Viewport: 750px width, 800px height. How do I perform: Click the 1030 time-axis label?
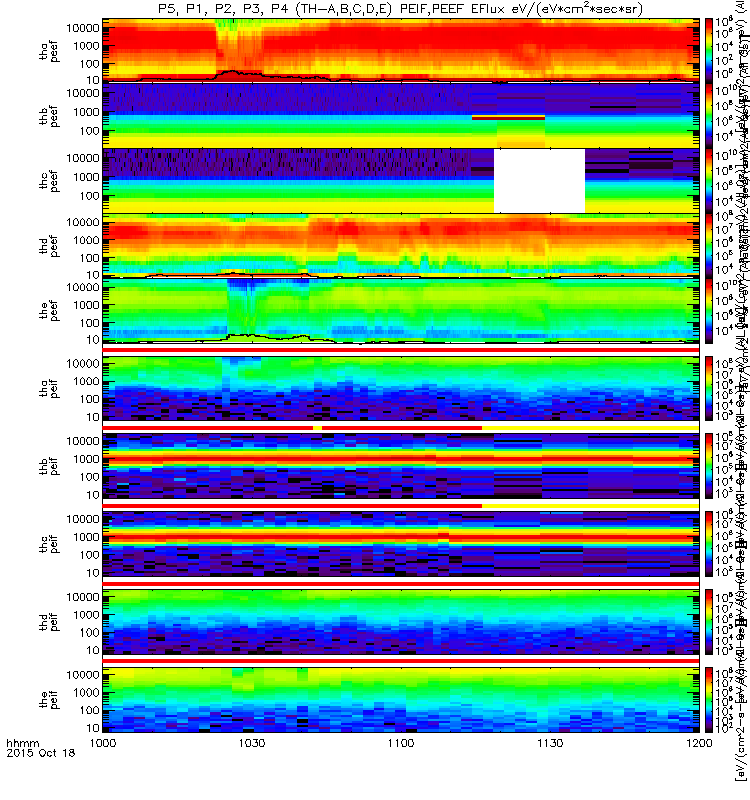tap(252, 743)
